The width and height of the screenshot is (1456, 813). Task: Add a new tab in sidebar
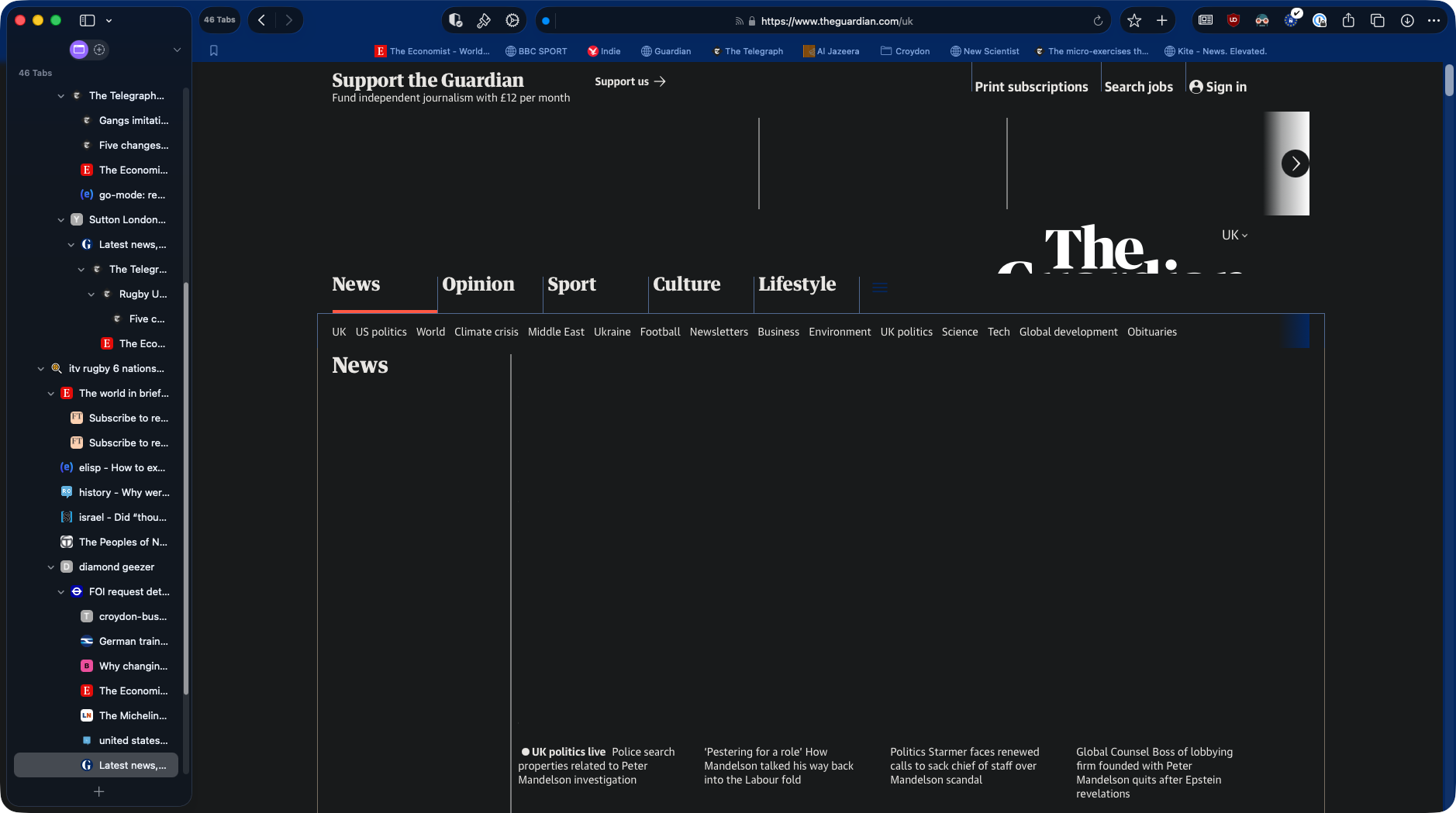coord(98,791)
